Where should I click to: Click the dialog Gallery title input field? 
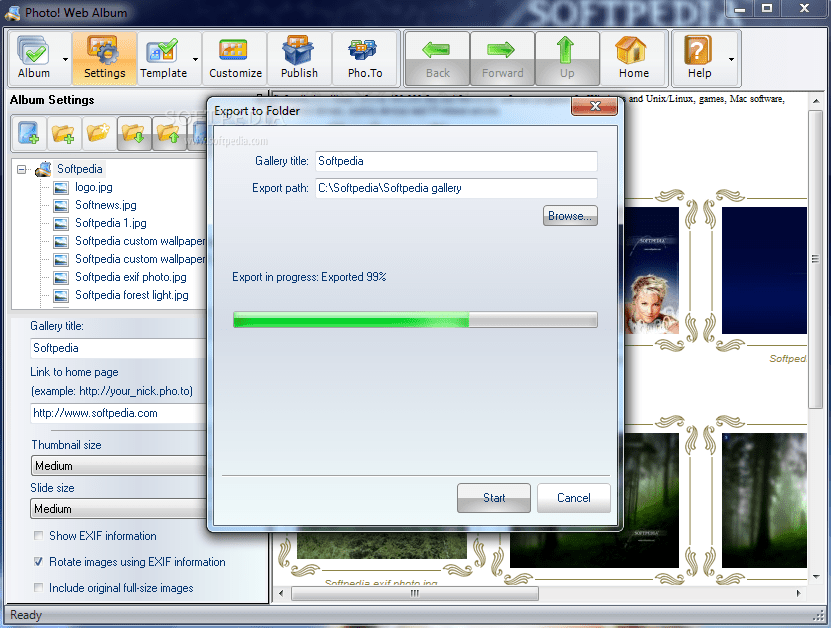(456, 161)
